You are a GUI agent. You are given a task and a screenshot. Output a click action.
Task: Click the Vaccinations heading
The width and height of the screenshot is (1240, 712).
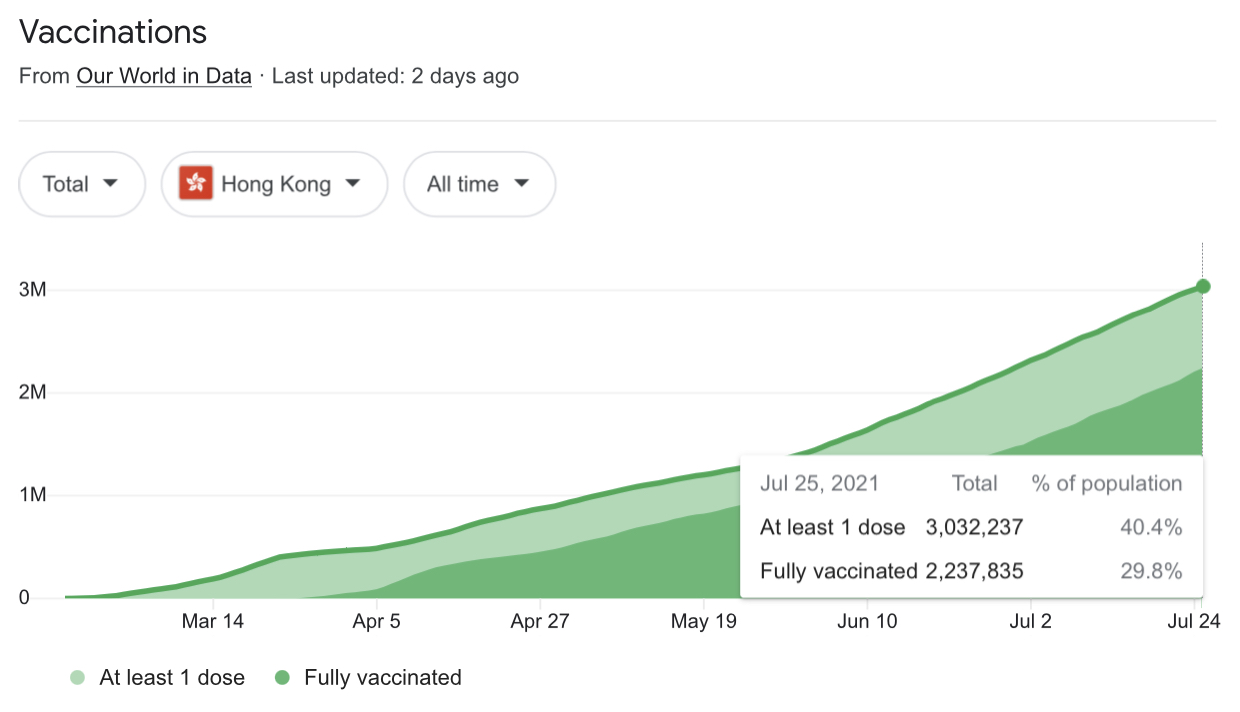113,32
